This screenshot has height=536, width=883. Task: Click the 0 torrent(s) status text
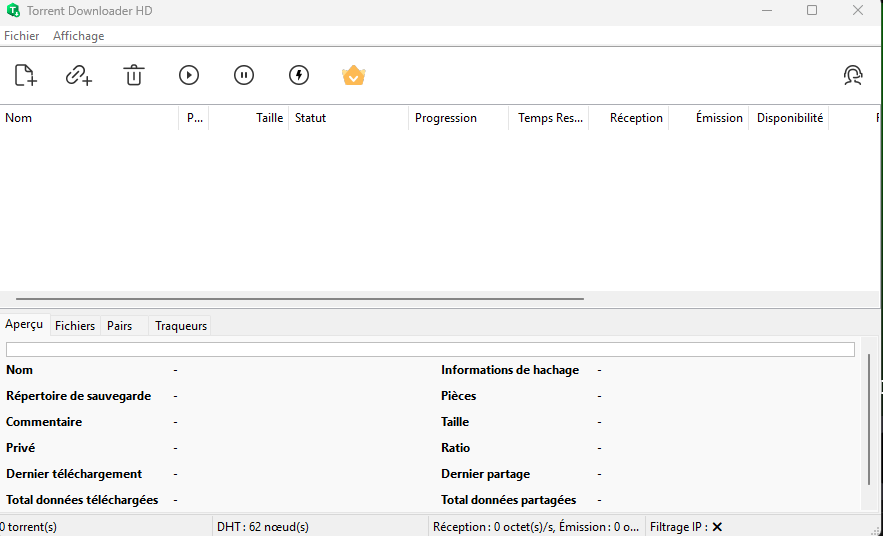coord(29,527)
